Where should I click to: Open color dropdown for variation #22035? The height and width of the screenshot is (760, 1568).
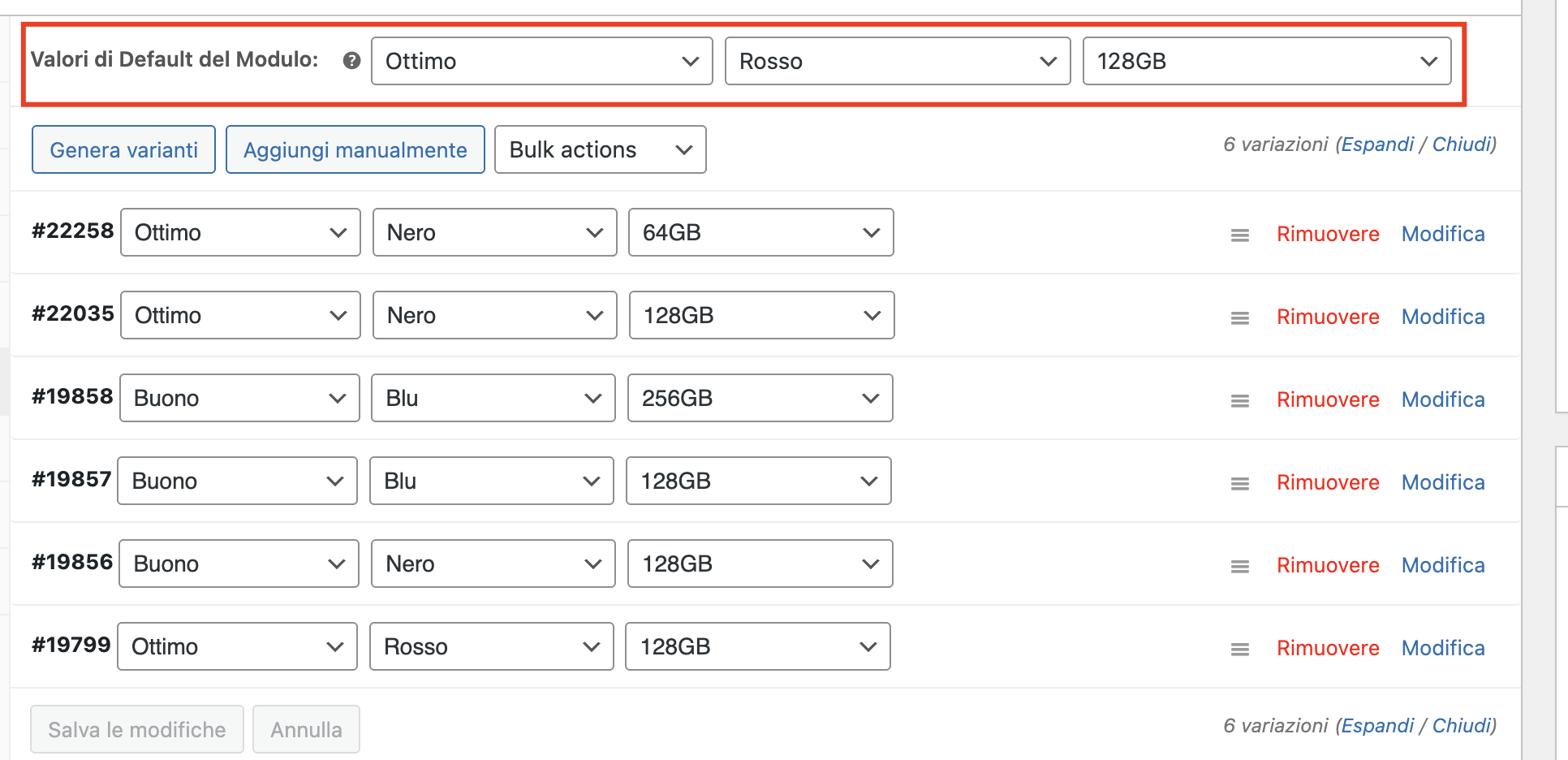click(495, 315)
